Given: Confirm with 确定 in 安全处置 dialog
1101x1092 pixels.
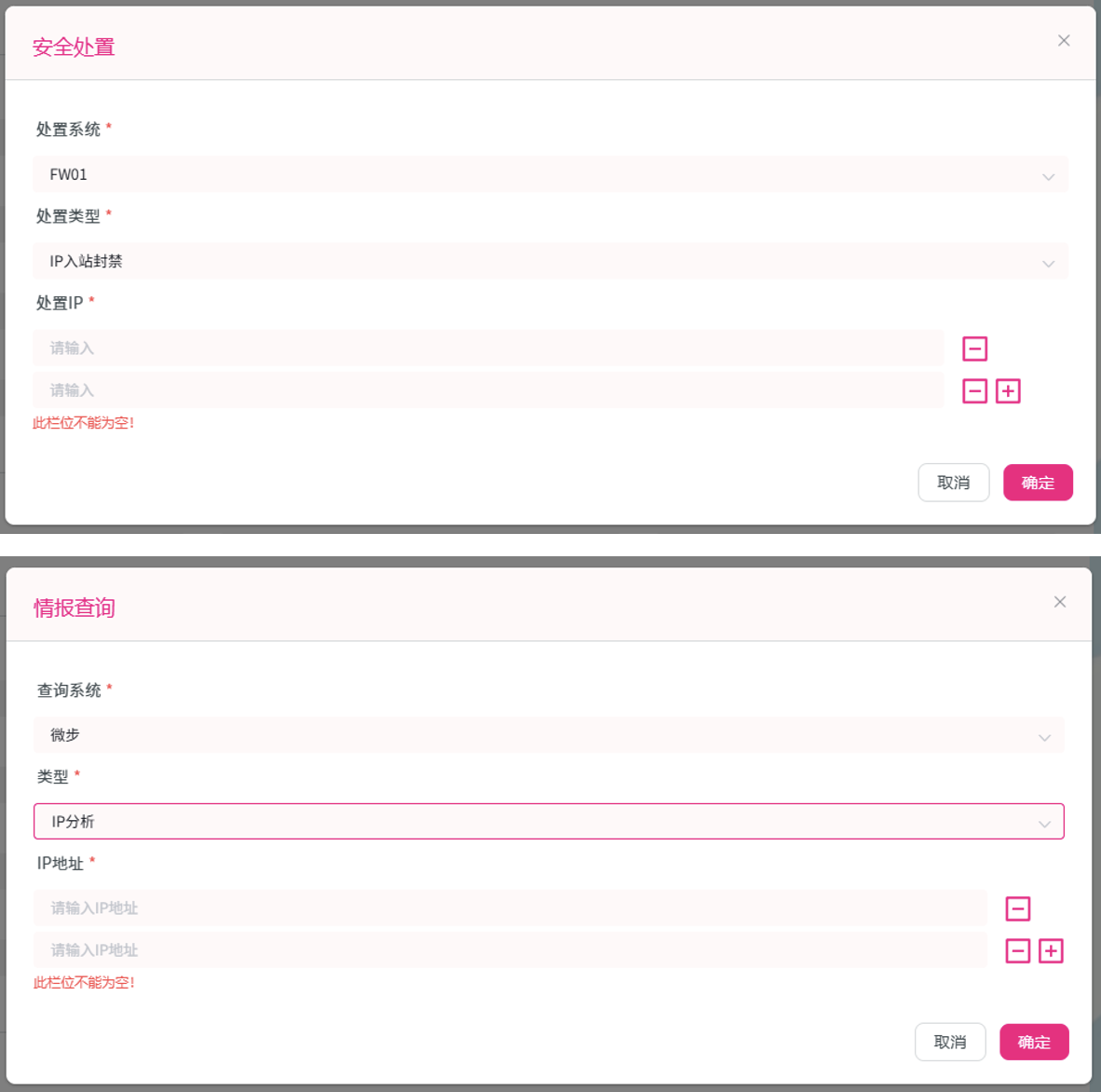Looking at the screenshot, I should coord(1038,483).
